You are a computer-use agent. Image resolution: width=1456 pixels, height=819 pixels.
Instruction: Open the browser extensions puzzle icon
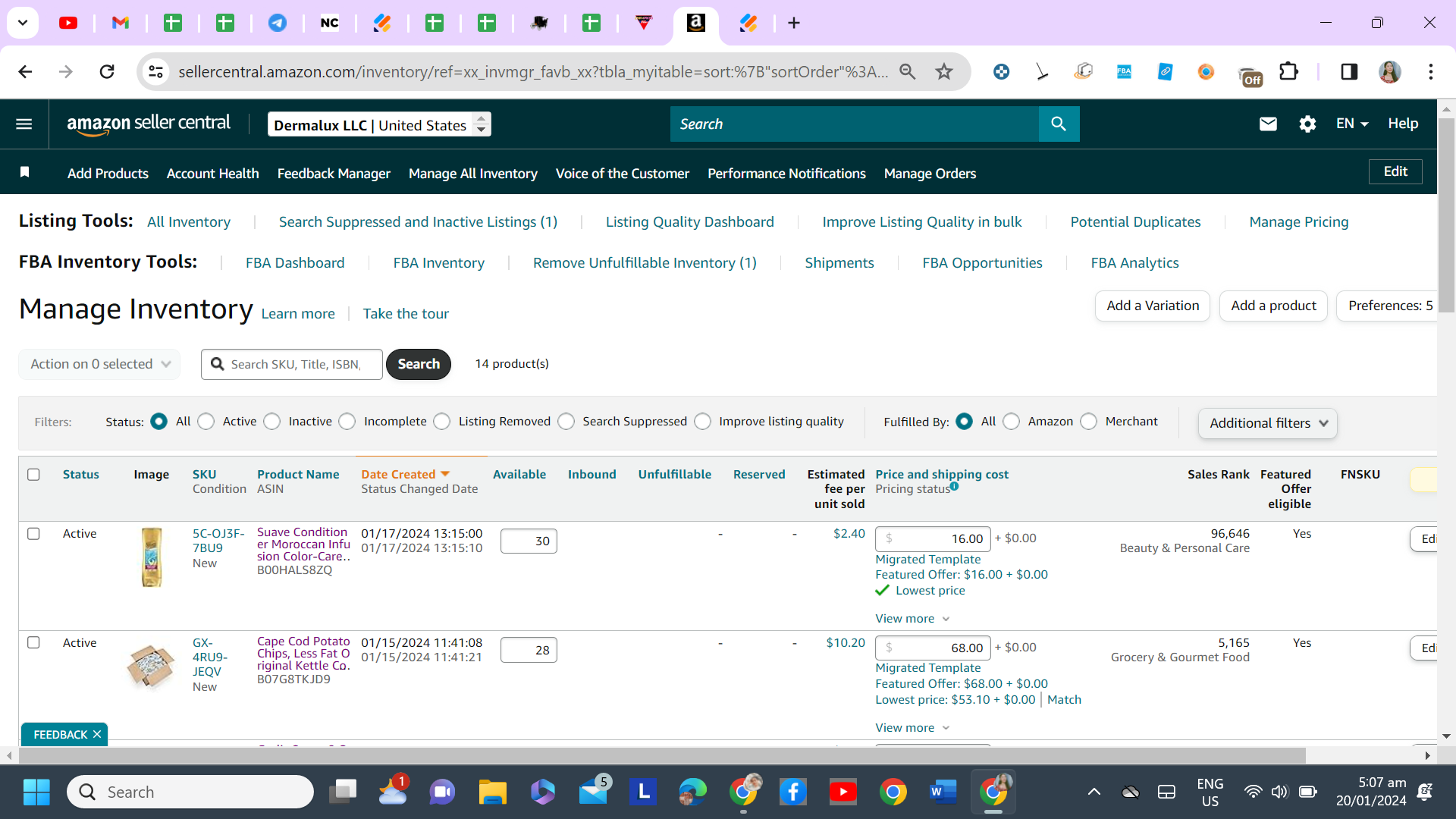pos(1288,71)
